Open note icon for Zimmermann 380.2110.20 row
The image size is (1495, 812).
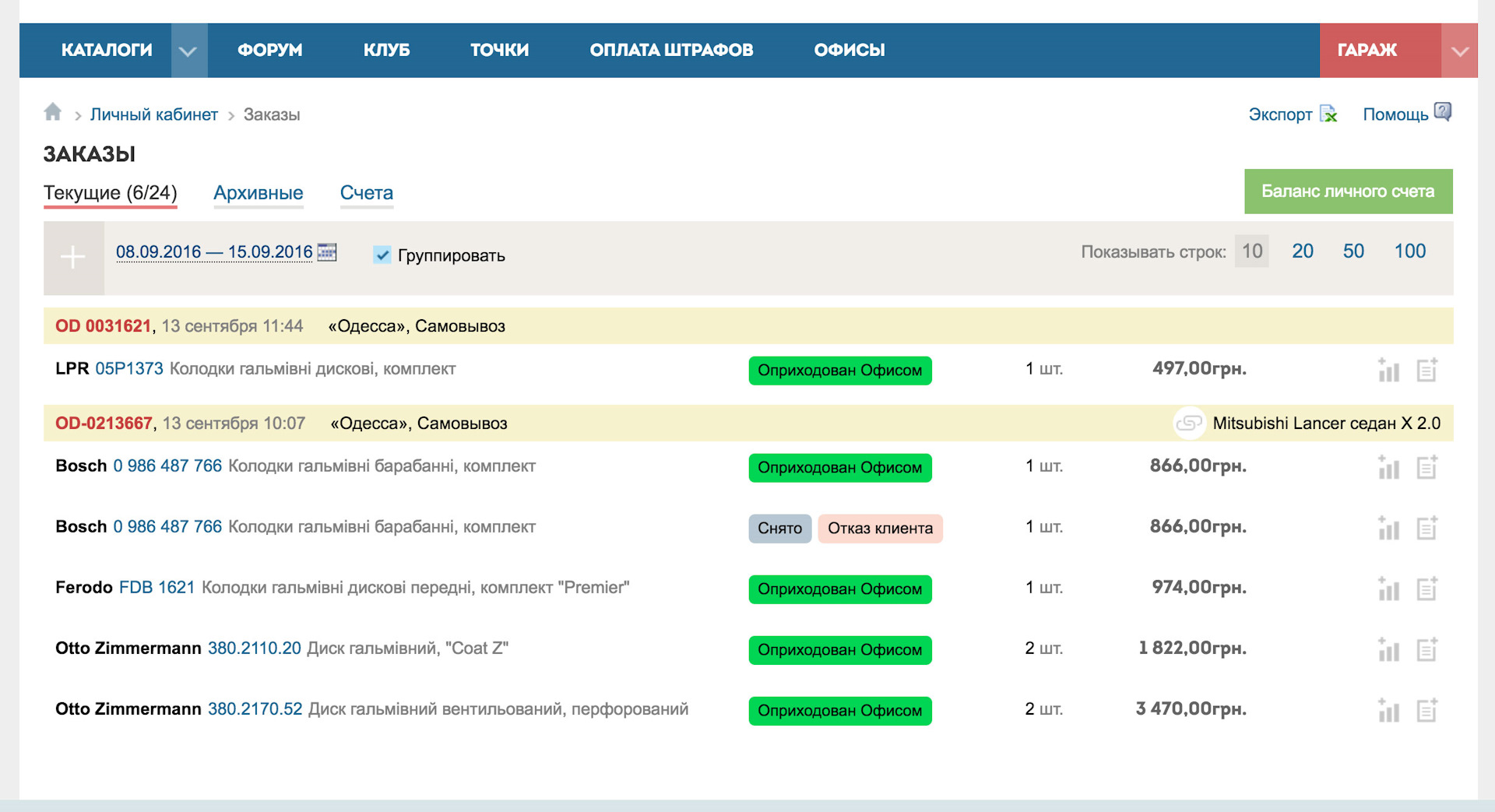1426,649
